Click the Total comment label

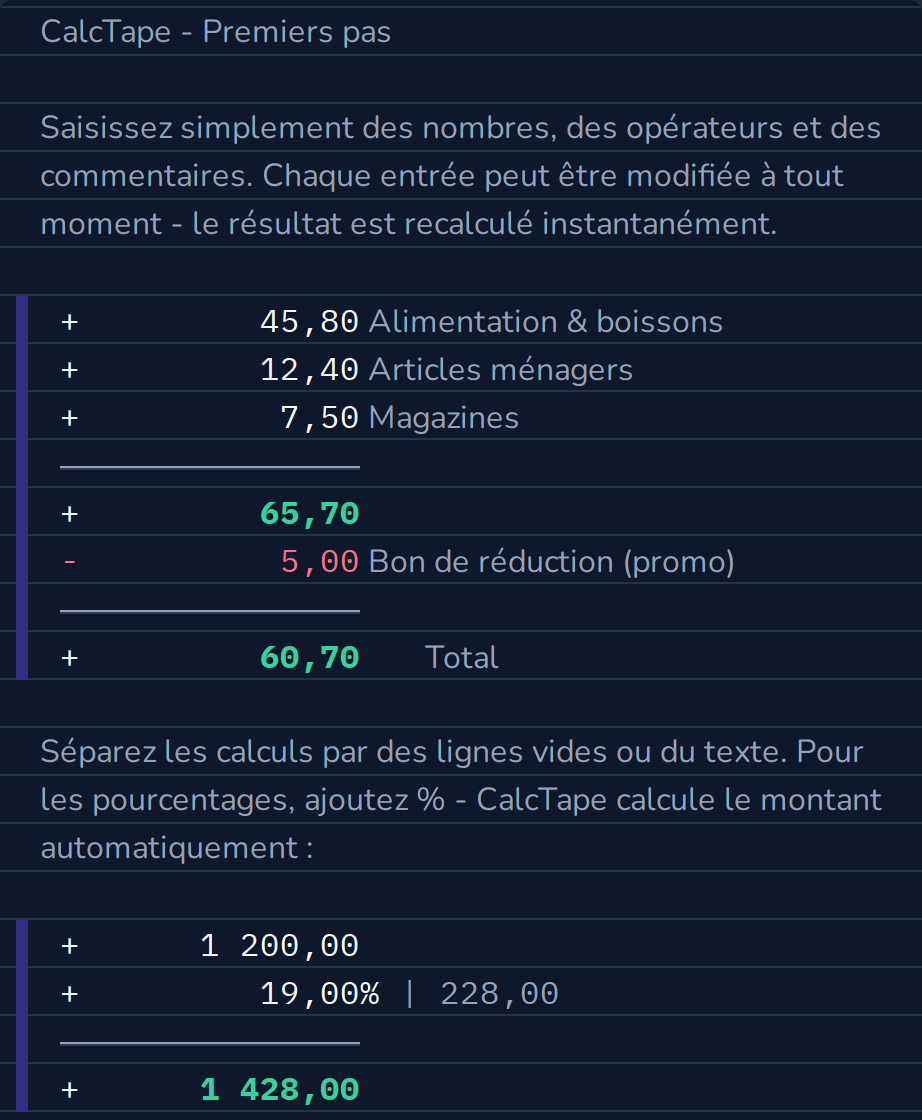coord(461,658)
